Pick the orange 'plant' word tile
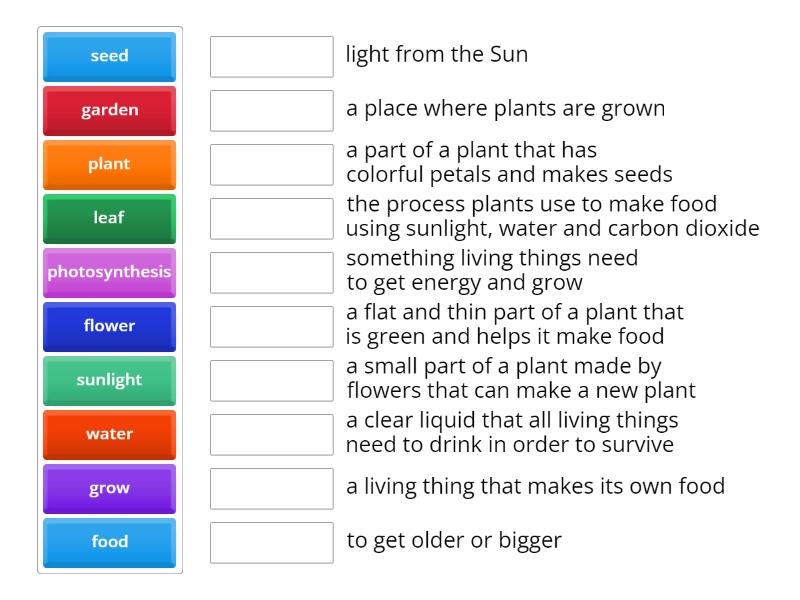 point(109,164)
